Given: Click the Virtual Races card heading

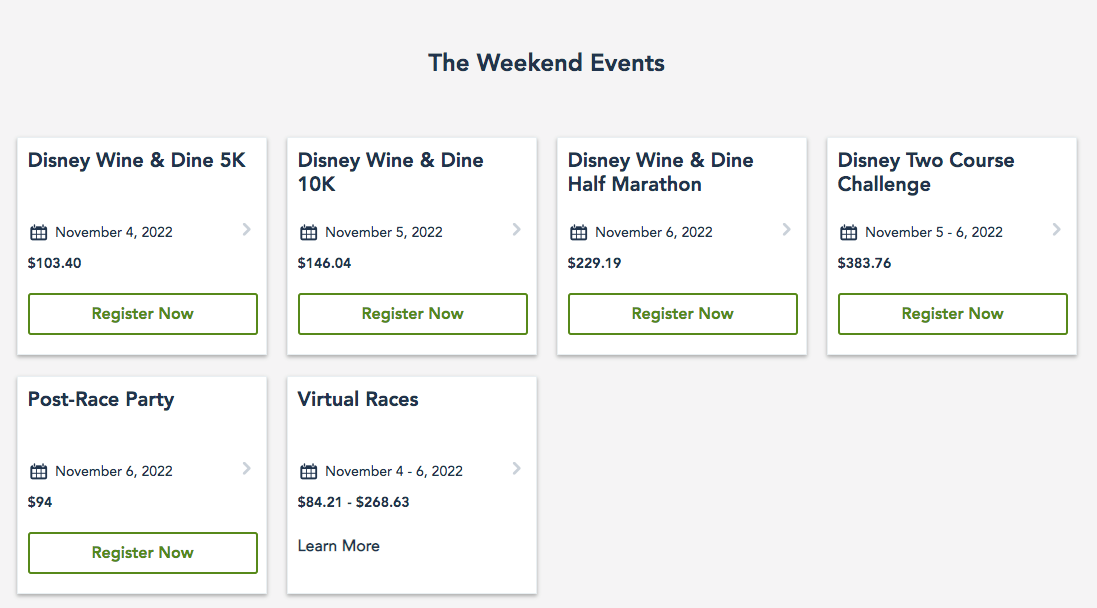Looking at the screenshot, I should tap(358, 400).
